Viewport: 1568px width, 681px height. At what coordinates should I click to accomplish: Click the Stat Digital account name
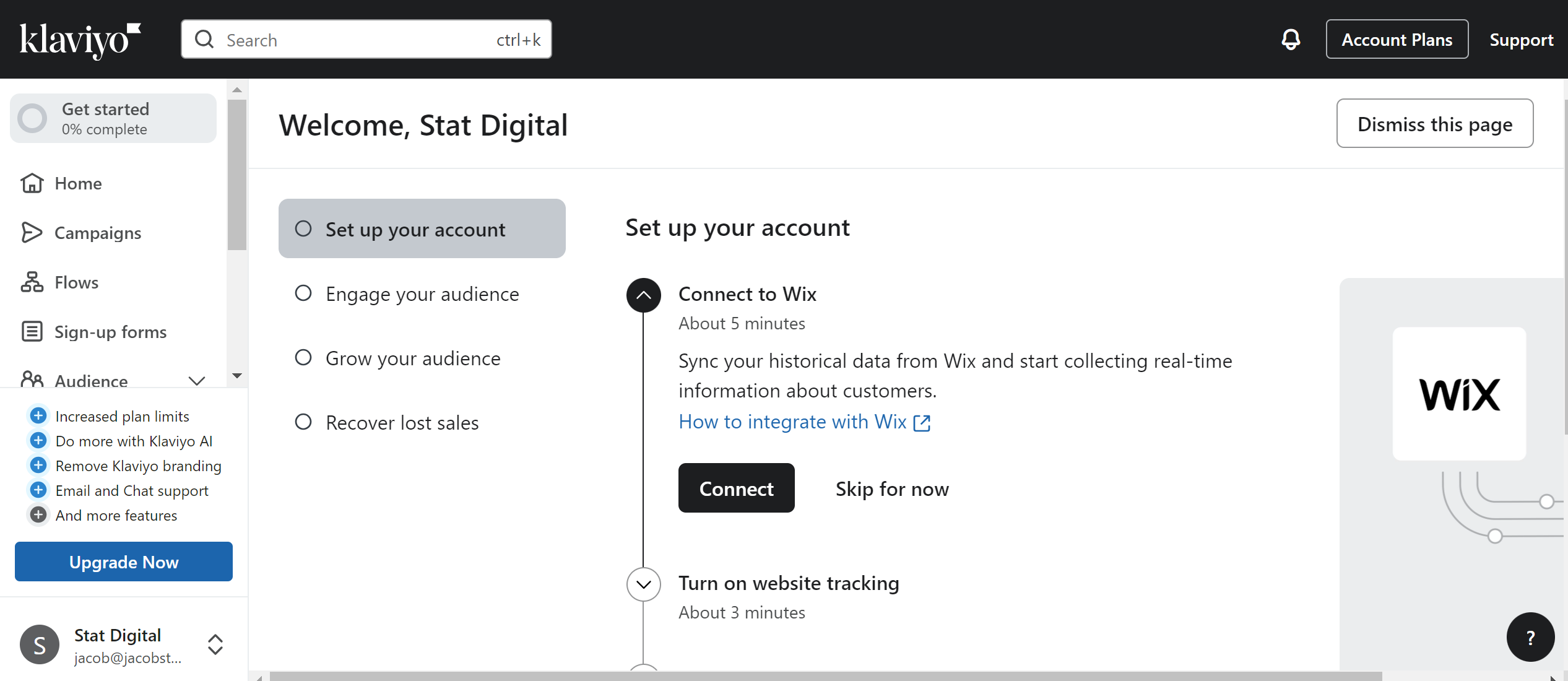118,635
